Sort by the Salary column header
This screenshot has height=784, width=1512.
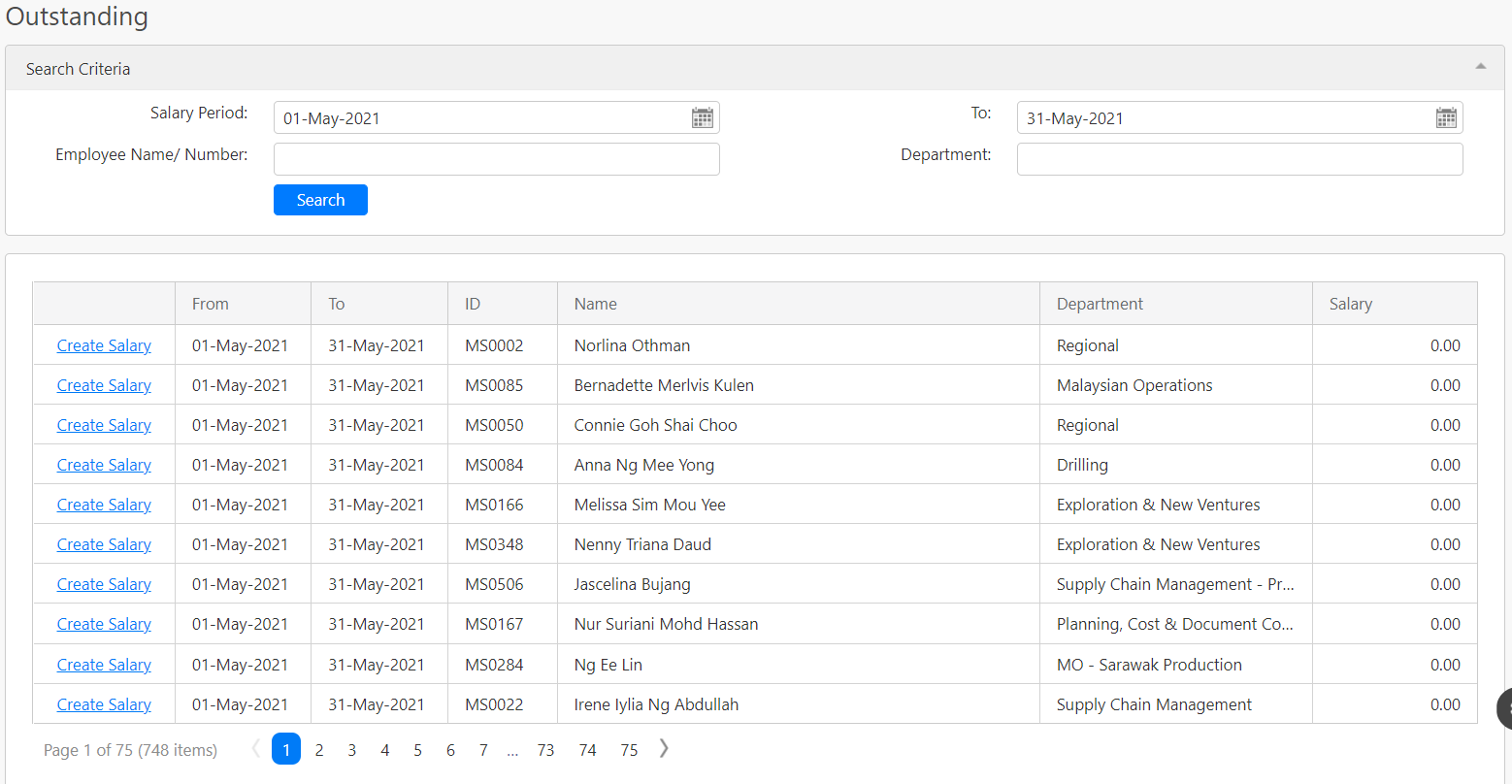pos(1395,304)
